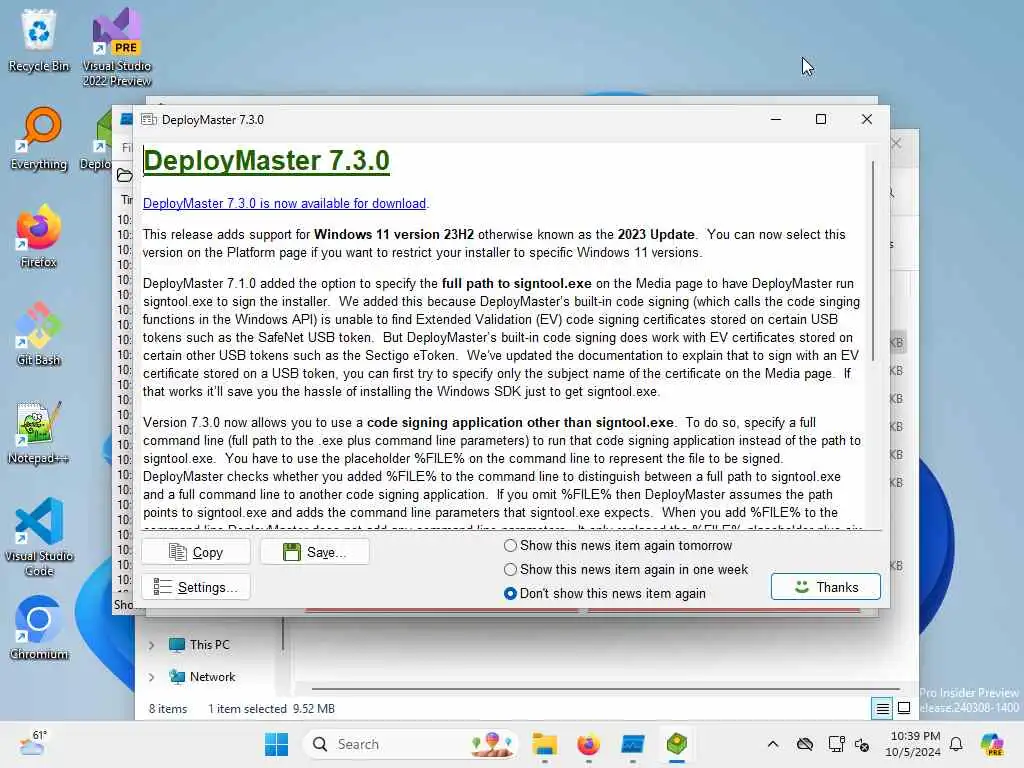
Task: Launch Visual Studio 2022 Preview shortcut
Action: (116, 47)
